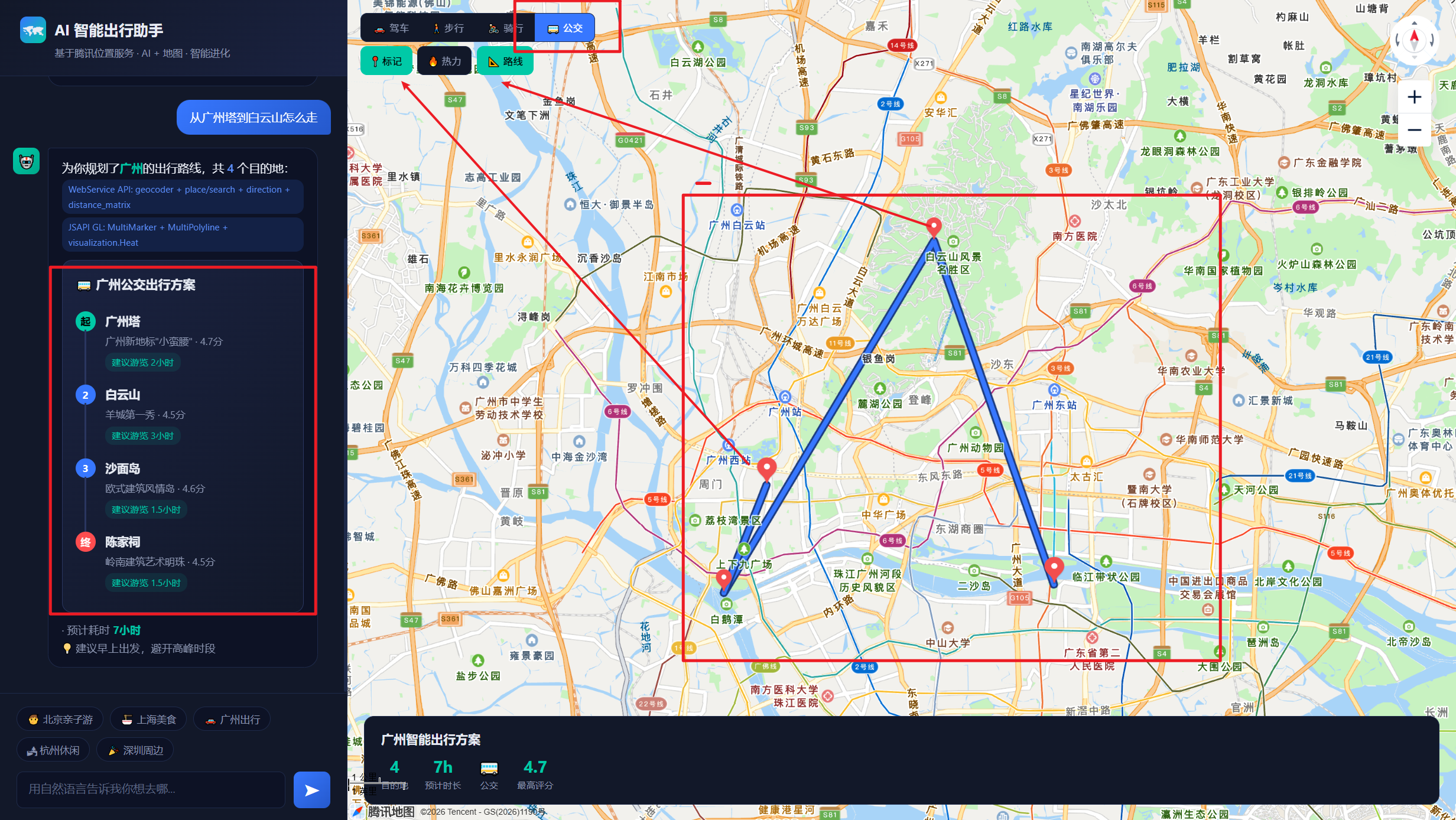Choose the 广州出行 suggestion chip

point(232,719)
